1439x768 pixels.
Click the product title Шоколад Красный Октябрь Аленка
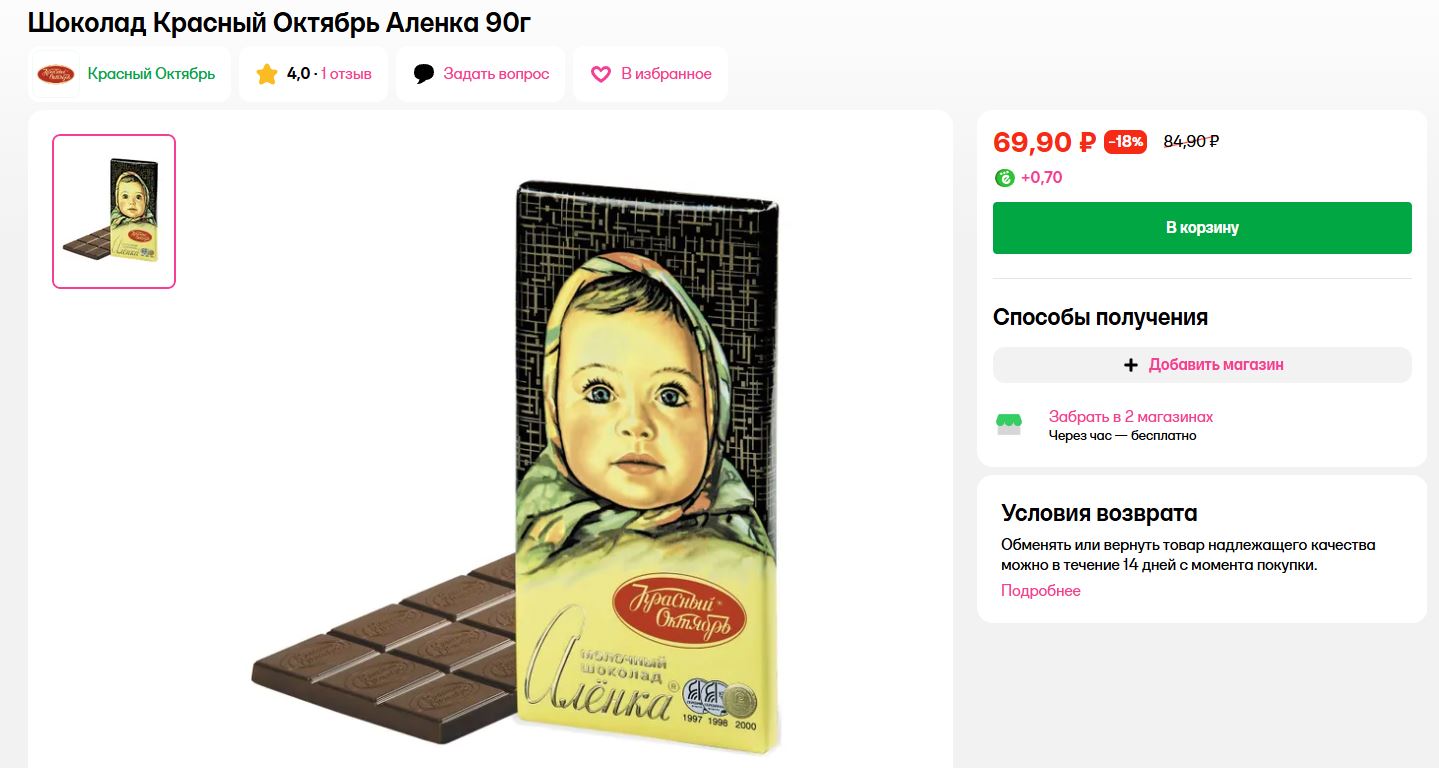pos(279,23)
